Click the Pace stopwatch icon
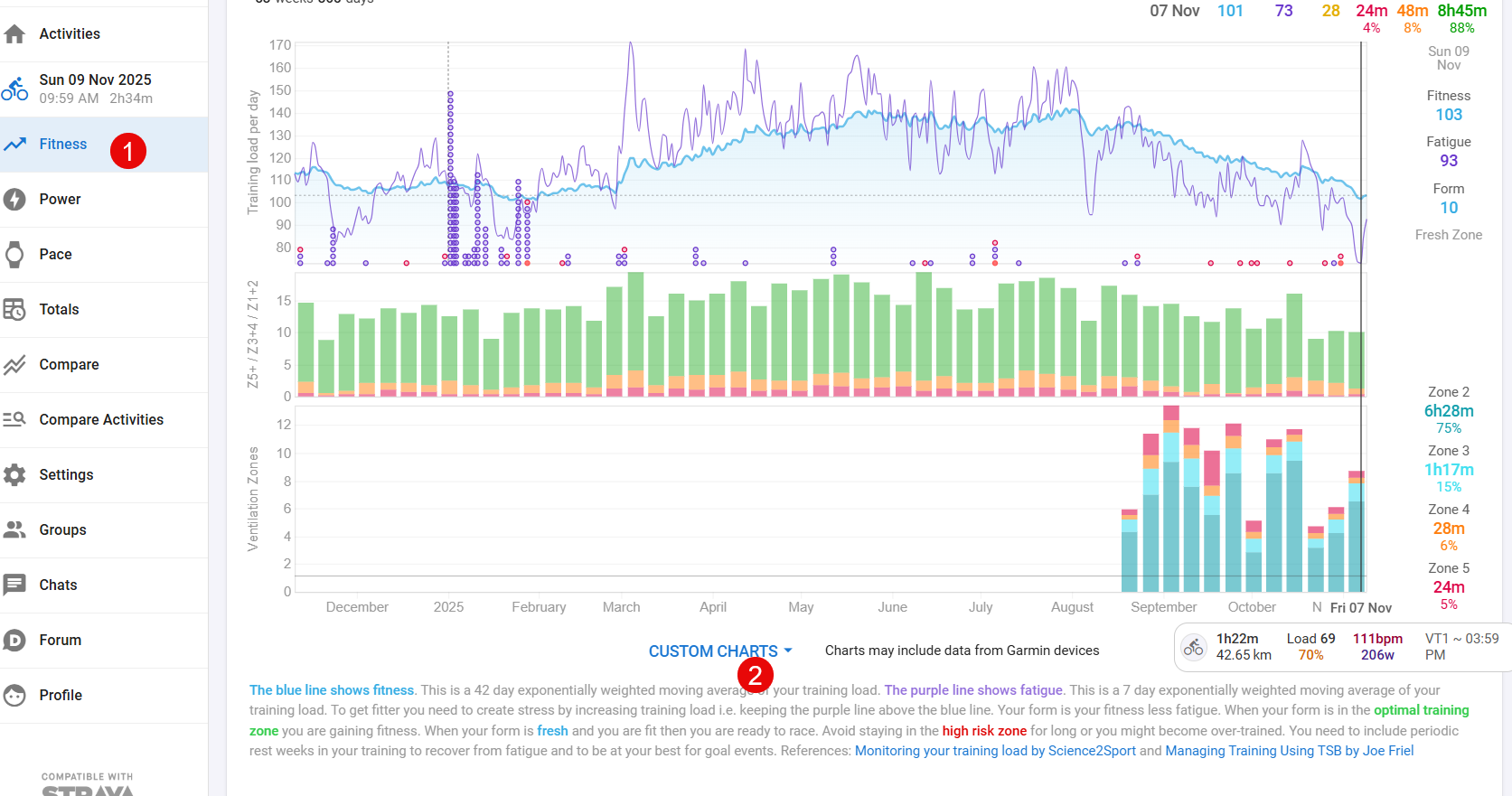Image resolution: width=1512 pixels, height=796 pixels. click(14, 255)
